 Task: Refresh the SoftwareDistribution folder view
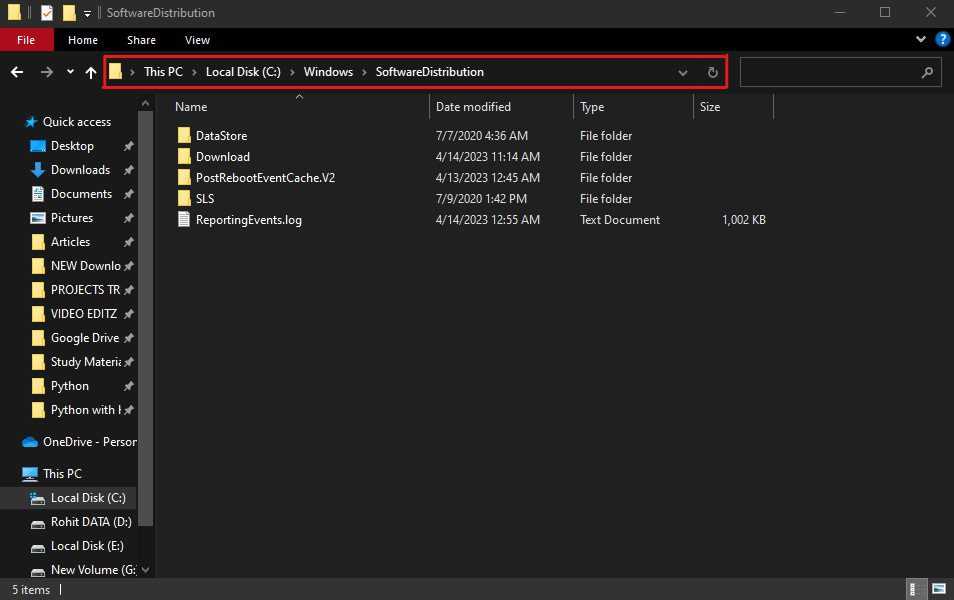click(712, 72)
